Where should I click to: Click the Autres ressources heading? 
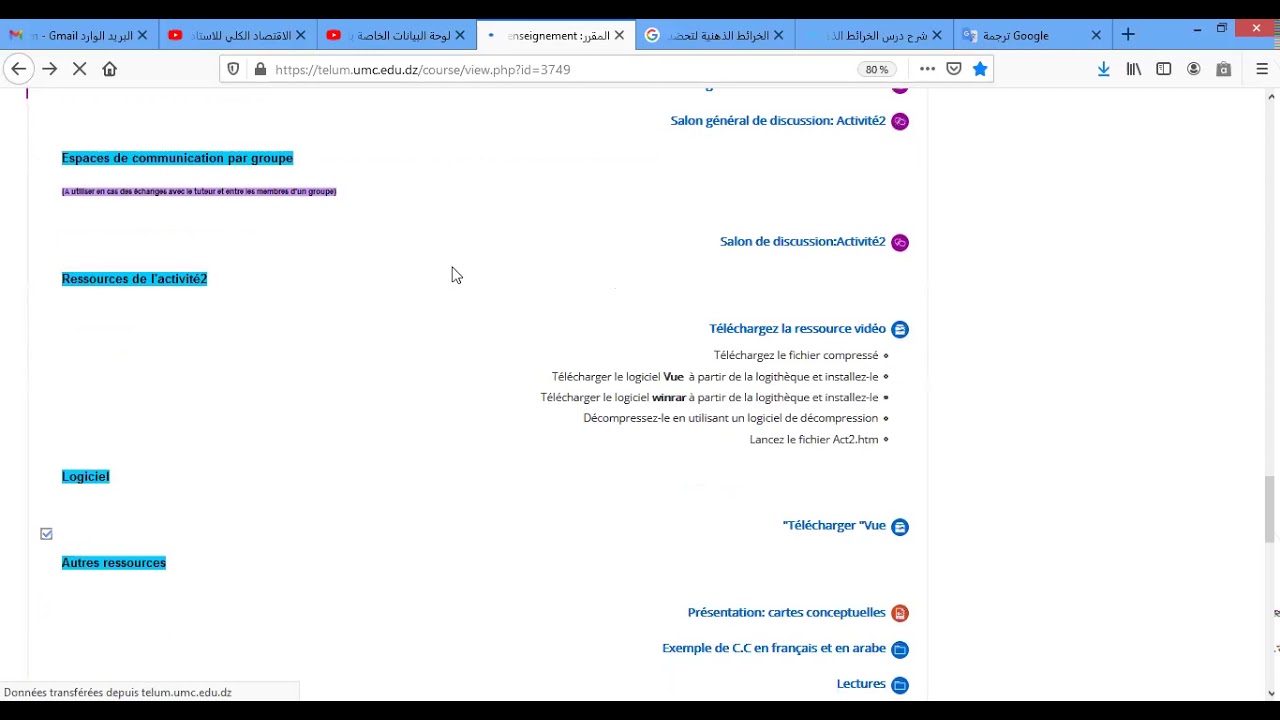[x=113, y=563]
